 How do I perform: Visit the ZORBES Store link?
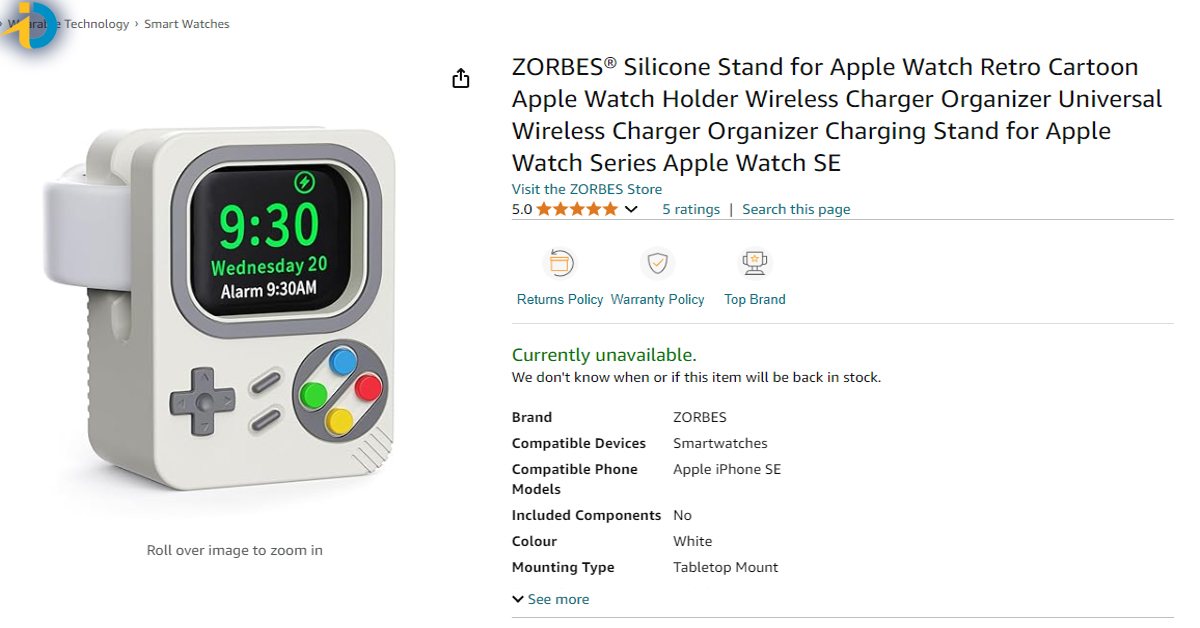pos(586,189)
